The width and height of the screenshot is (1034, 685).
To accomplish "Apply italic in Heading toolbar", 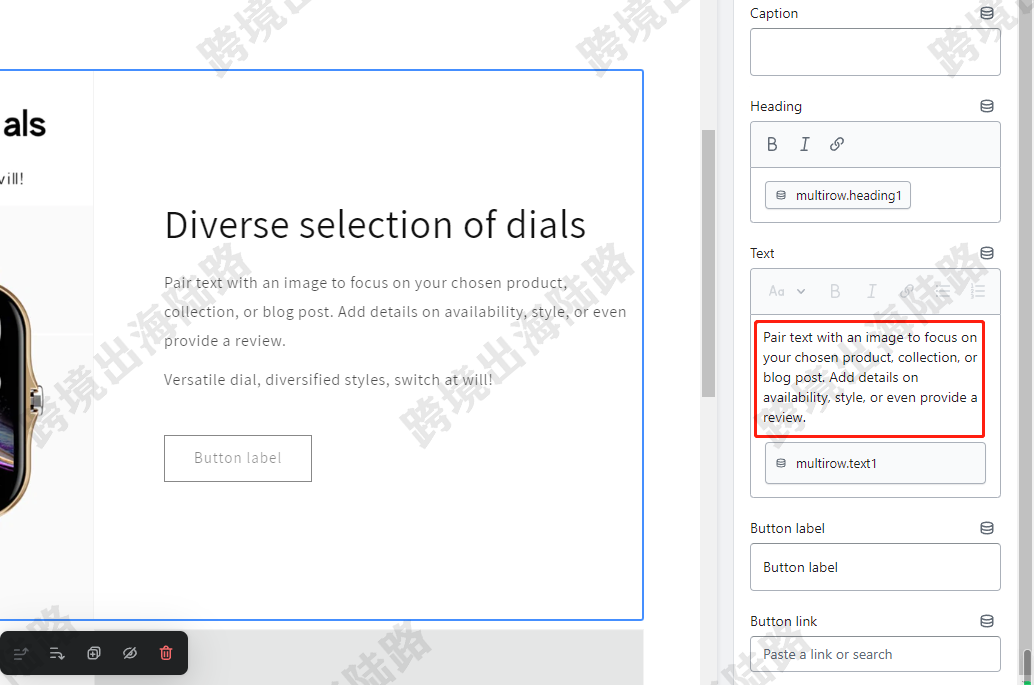I will (x=805, y=144).
